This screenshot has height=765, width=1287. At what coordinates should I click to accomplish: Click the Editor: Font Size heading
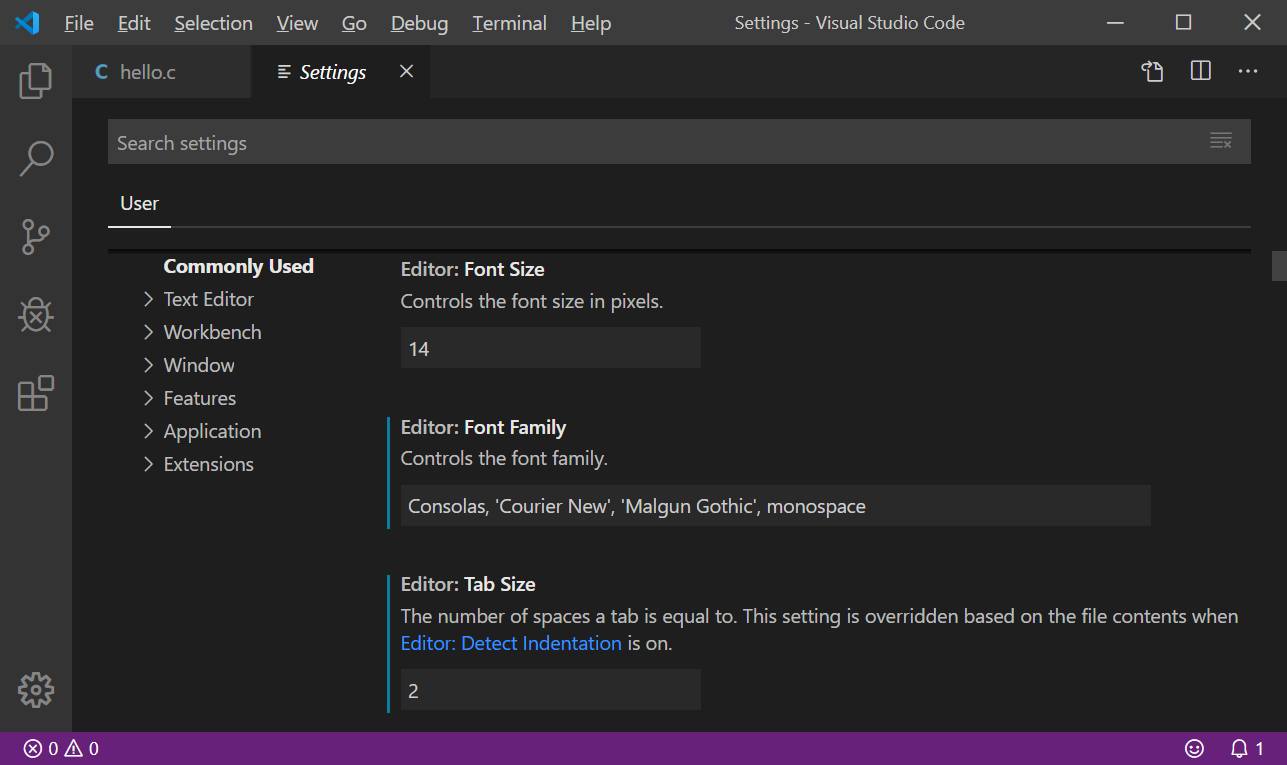472,269
